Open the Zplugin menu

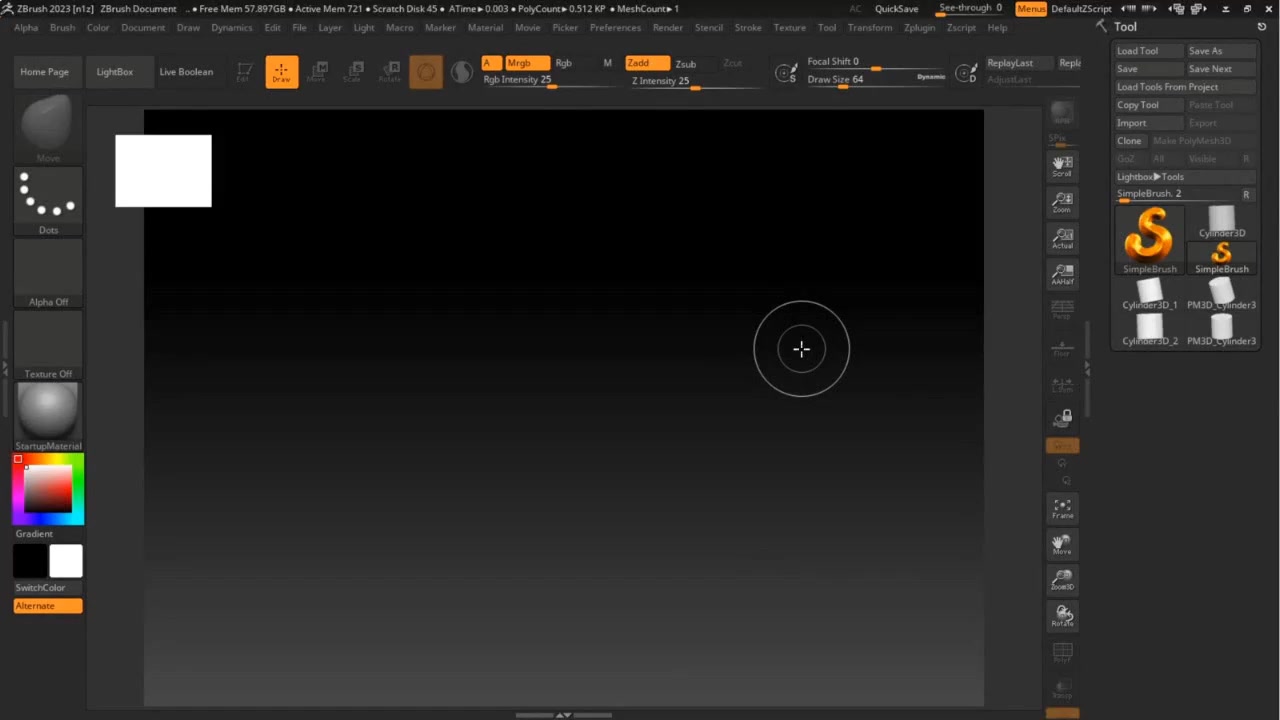point(919,27)
